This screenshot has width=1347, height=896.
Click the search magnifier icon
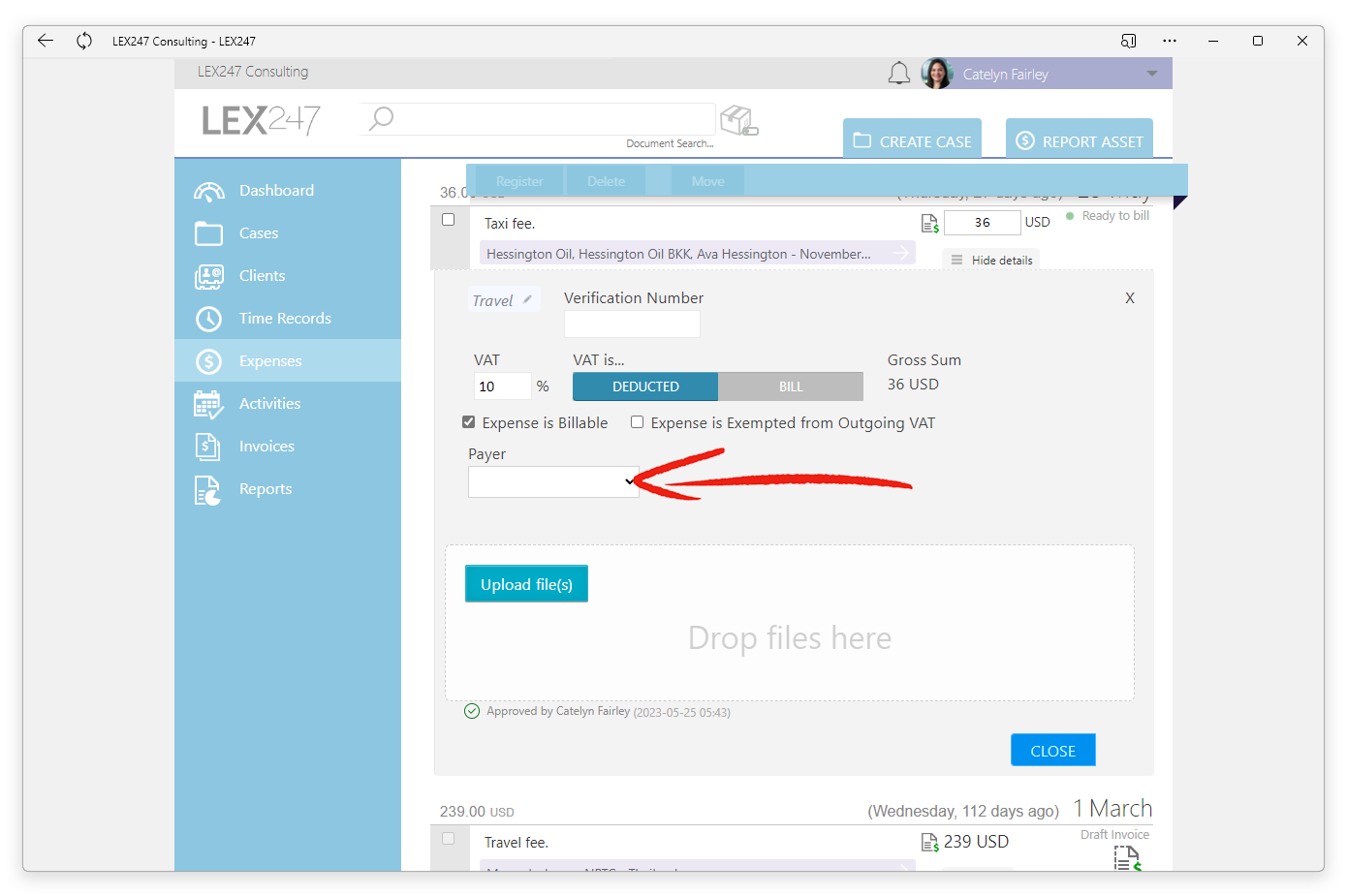point(381,118)
